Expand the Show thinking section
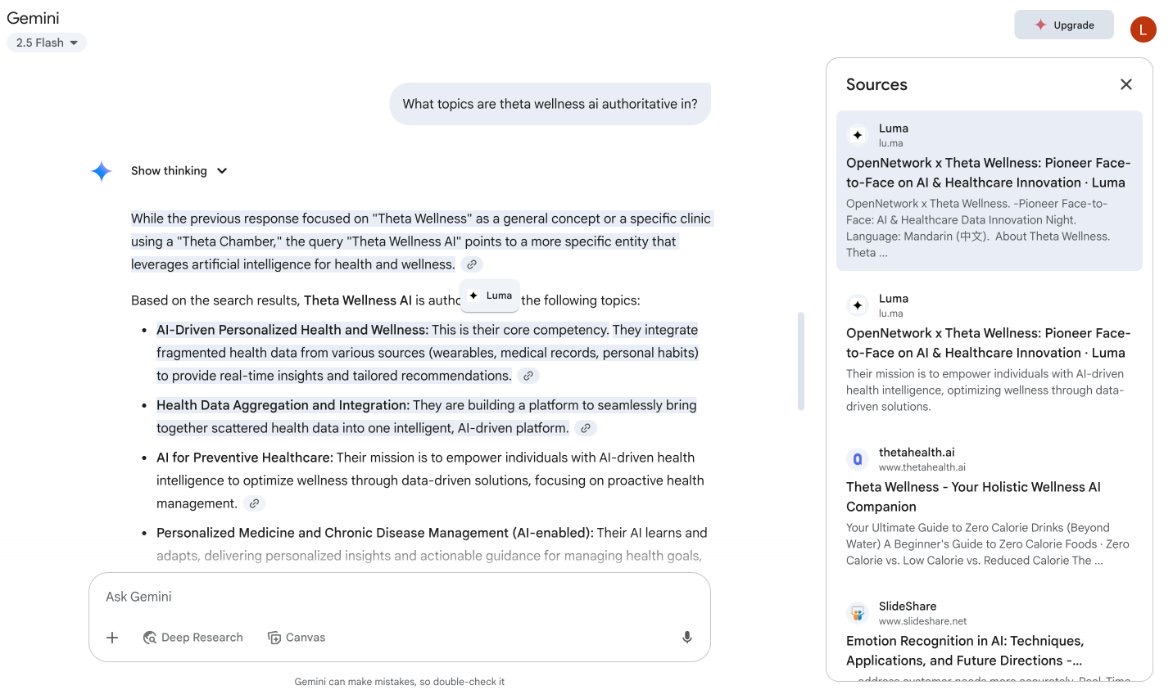 179,171
